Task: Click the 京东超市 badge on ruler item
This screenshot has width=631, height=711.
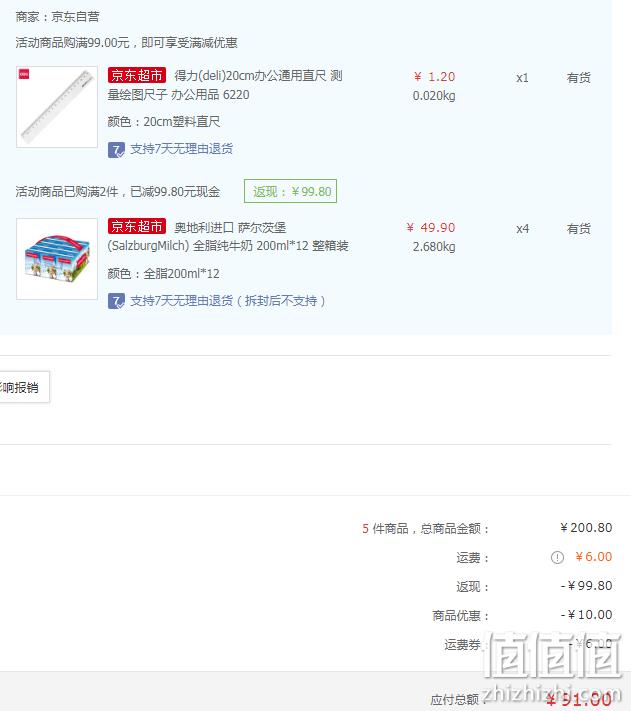Action: pyautogui.click(x=137, y=75)
